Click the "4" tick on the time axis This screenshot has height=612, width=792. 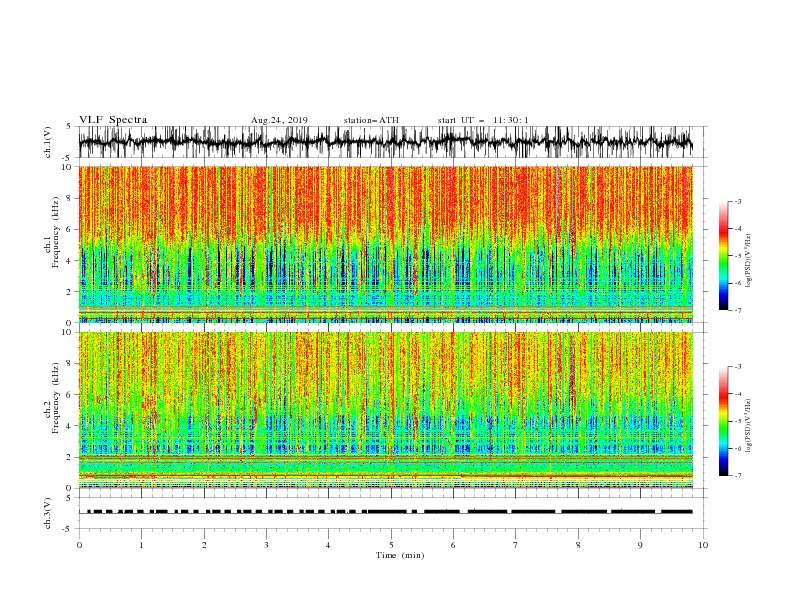[328, 545]
